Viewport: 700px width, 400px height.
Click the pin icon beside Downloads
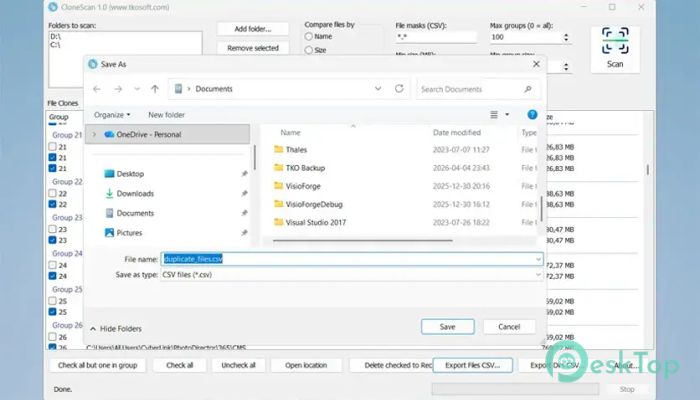tap(244, 193)
